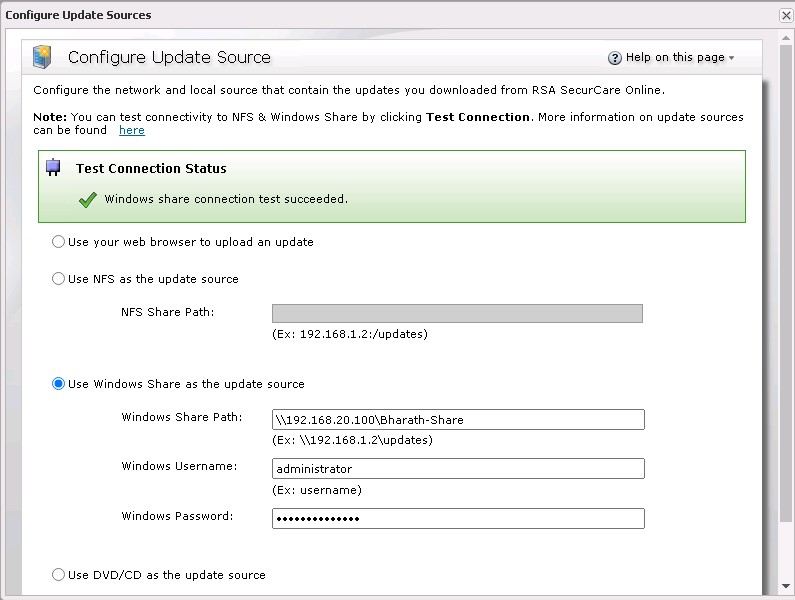Follow the "here" update sources link
The height and width of the screenshot is (600, 795).
(131, 130)
